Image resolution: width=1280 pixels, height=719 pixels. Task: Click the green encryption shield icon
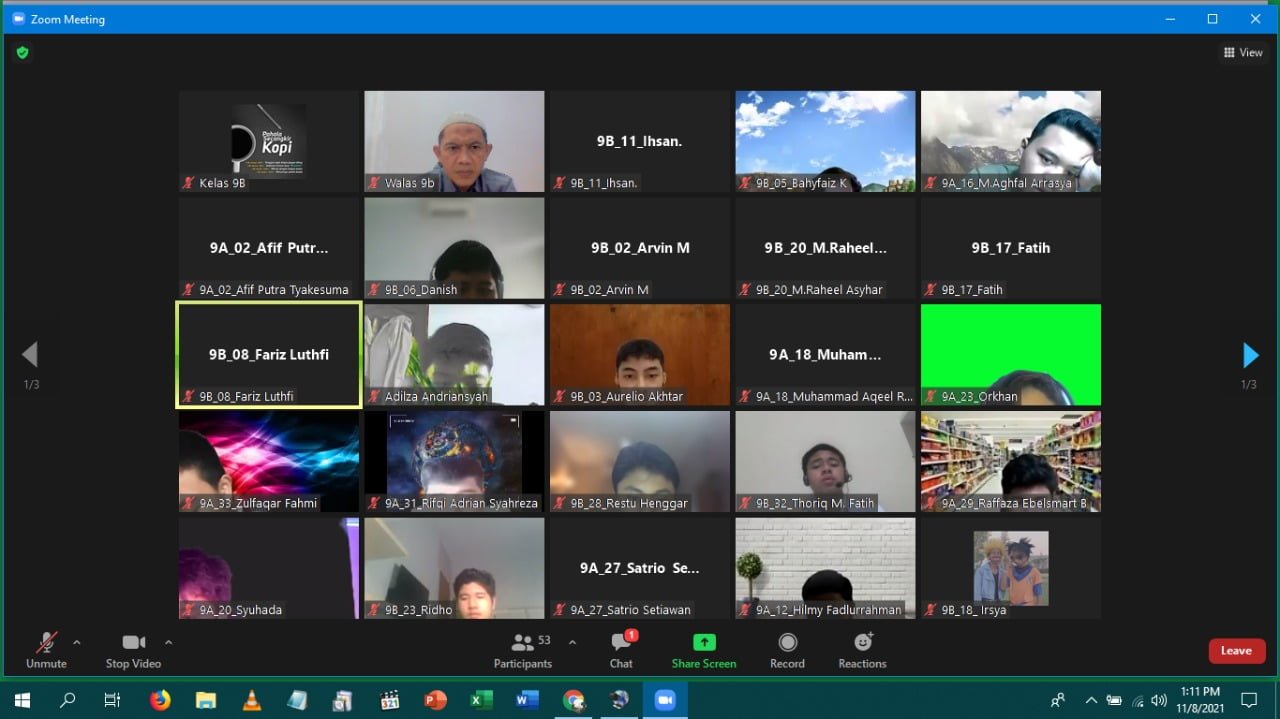click(22, 52)
